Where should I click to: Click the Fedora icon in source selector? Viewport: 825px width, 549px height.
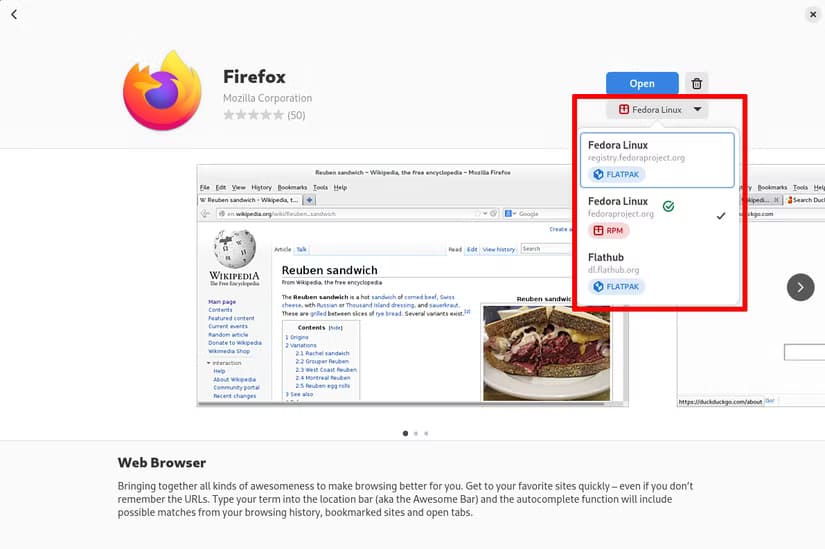coord(624,109)
